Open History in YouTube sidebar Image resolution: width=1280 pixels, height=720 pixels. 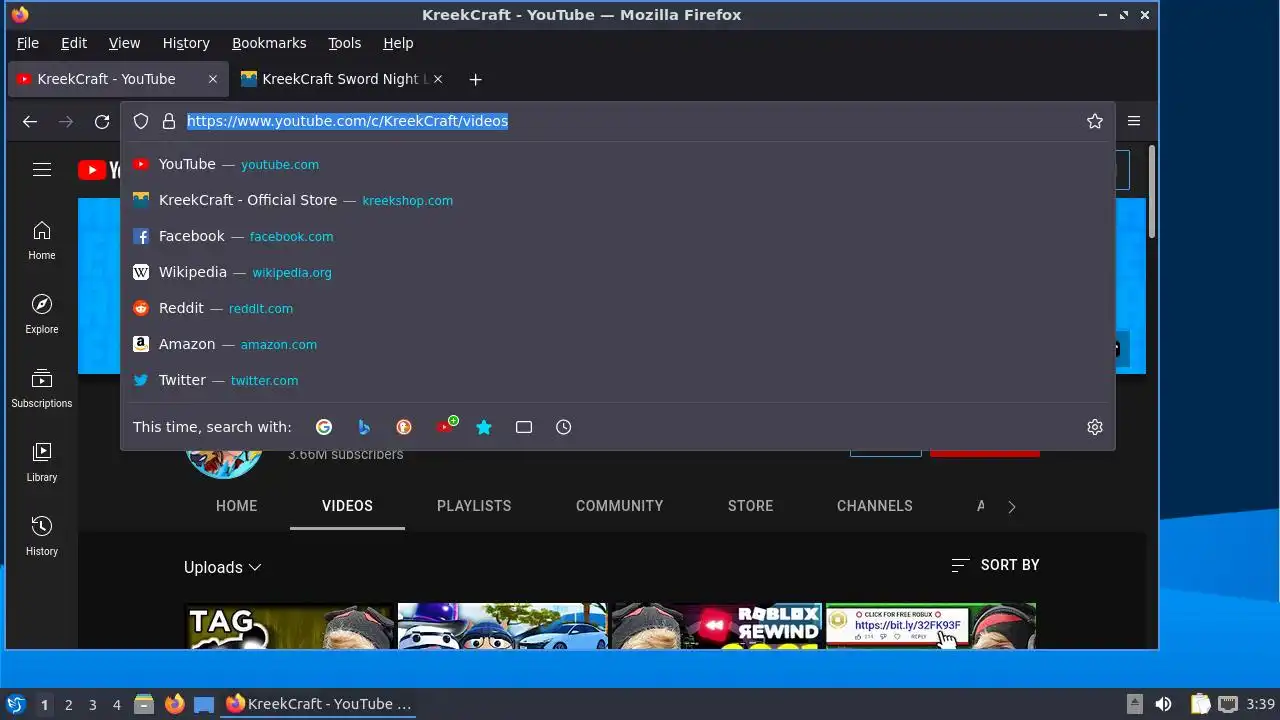click(42, 537)
